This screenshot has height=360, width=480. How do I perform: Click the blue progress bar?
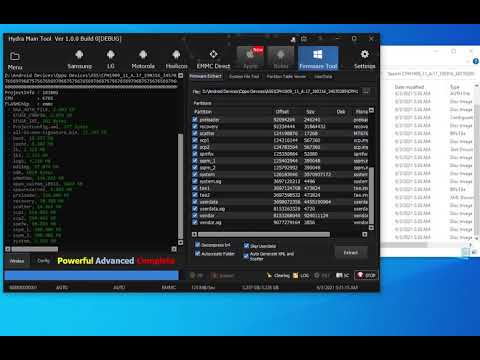[x=91, y=275]
